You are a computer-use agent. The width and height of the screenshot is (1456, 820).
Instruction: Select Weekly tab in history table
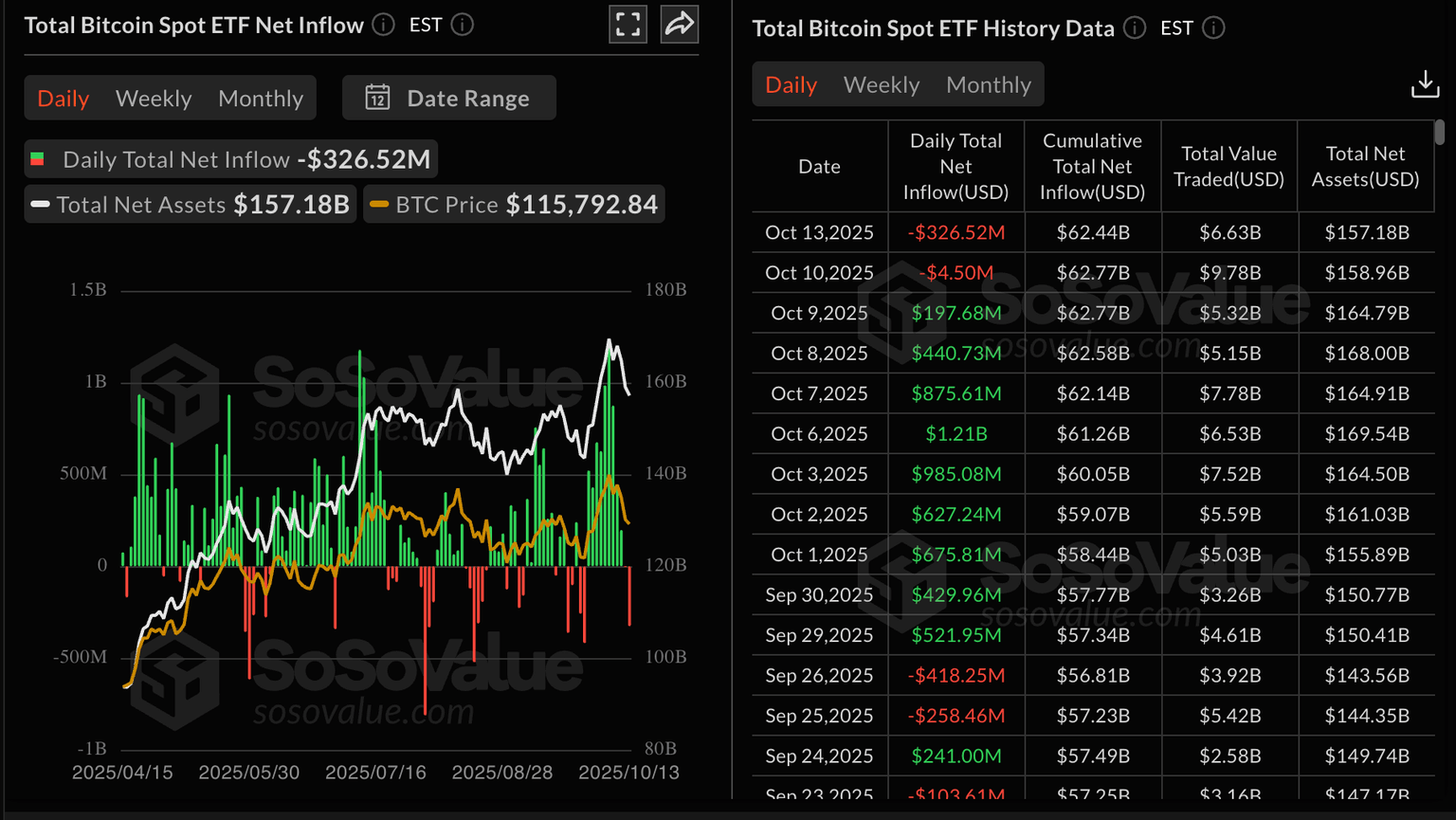(882, 84)
